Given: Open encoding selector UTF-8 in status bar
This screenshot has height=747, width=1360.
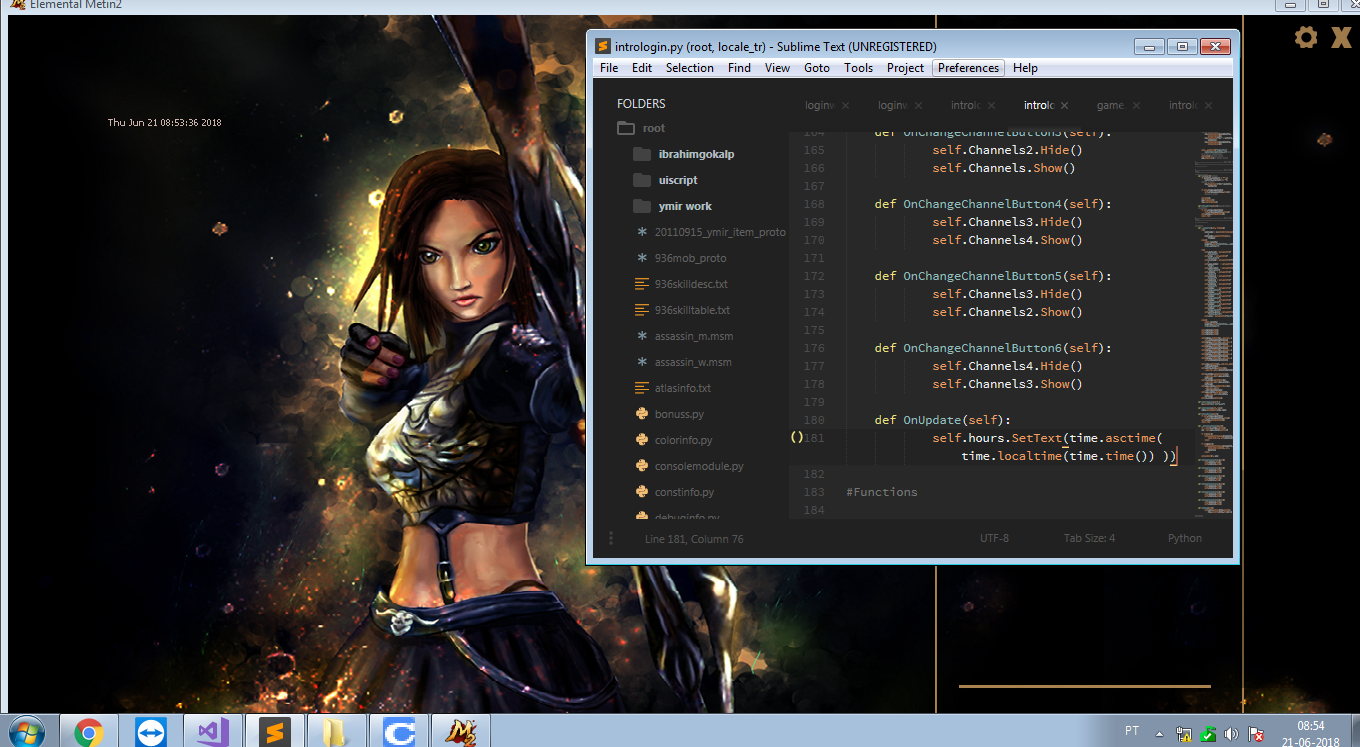Looking at the screenshot, I should (x=994, y=538).
